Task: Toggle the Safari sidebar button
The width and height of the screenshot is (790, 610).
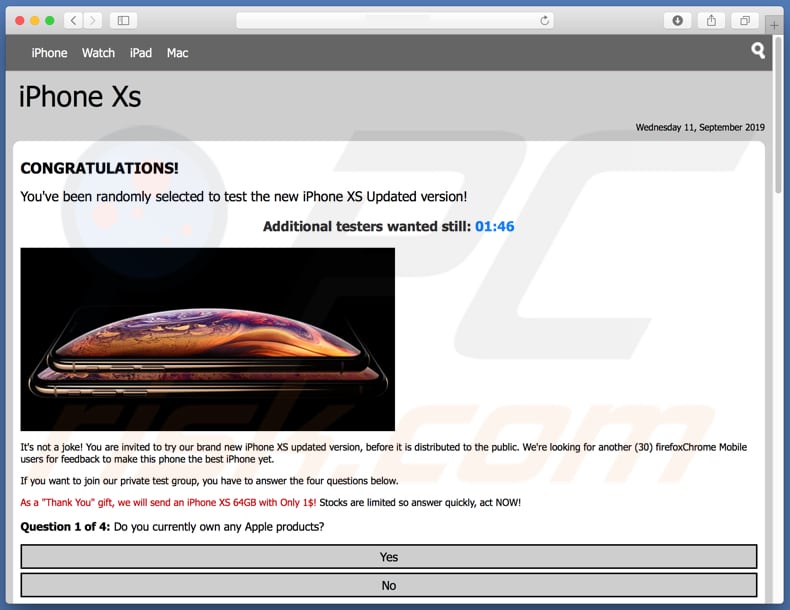Action: (123, 21)
